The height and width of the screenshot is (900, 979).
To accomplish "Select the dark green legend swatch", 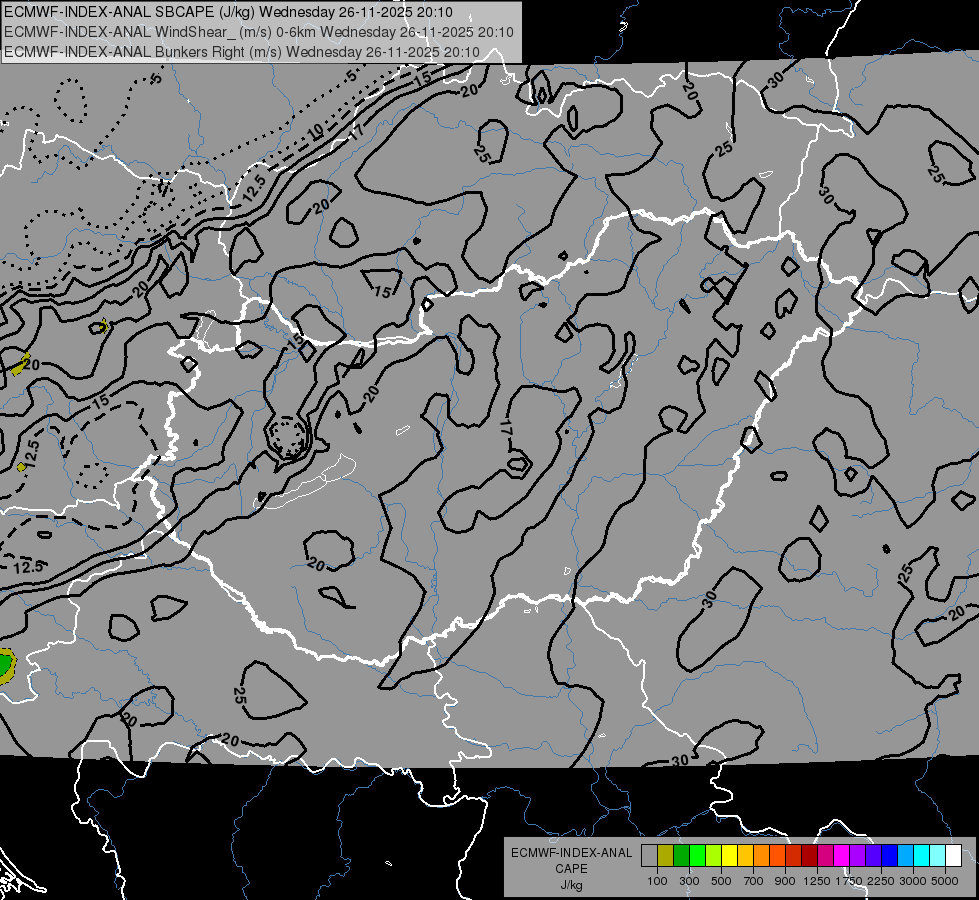I will (x=681, y=856).
